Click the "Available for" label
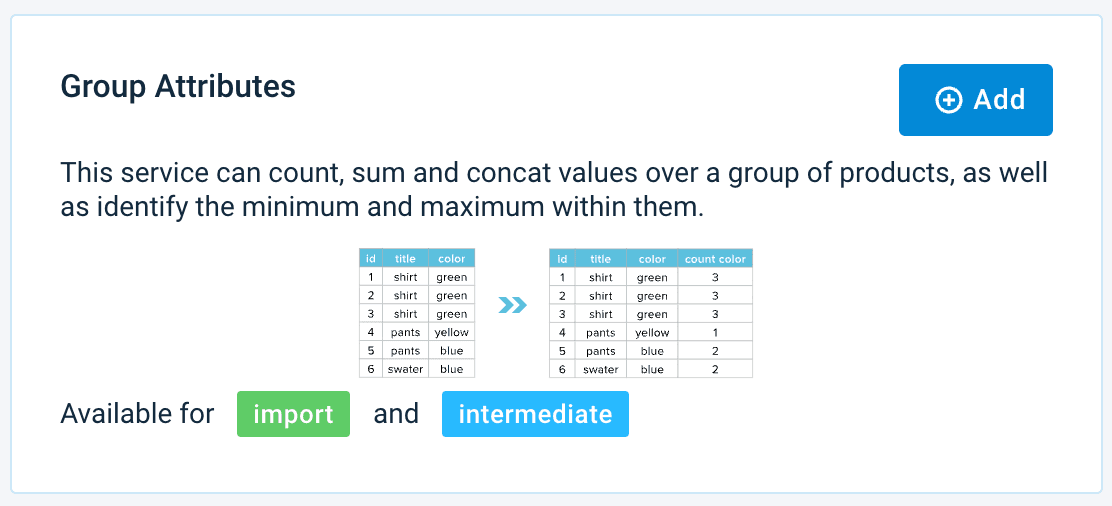Viewport: 1112px width, 506px height. pos(138,414)
